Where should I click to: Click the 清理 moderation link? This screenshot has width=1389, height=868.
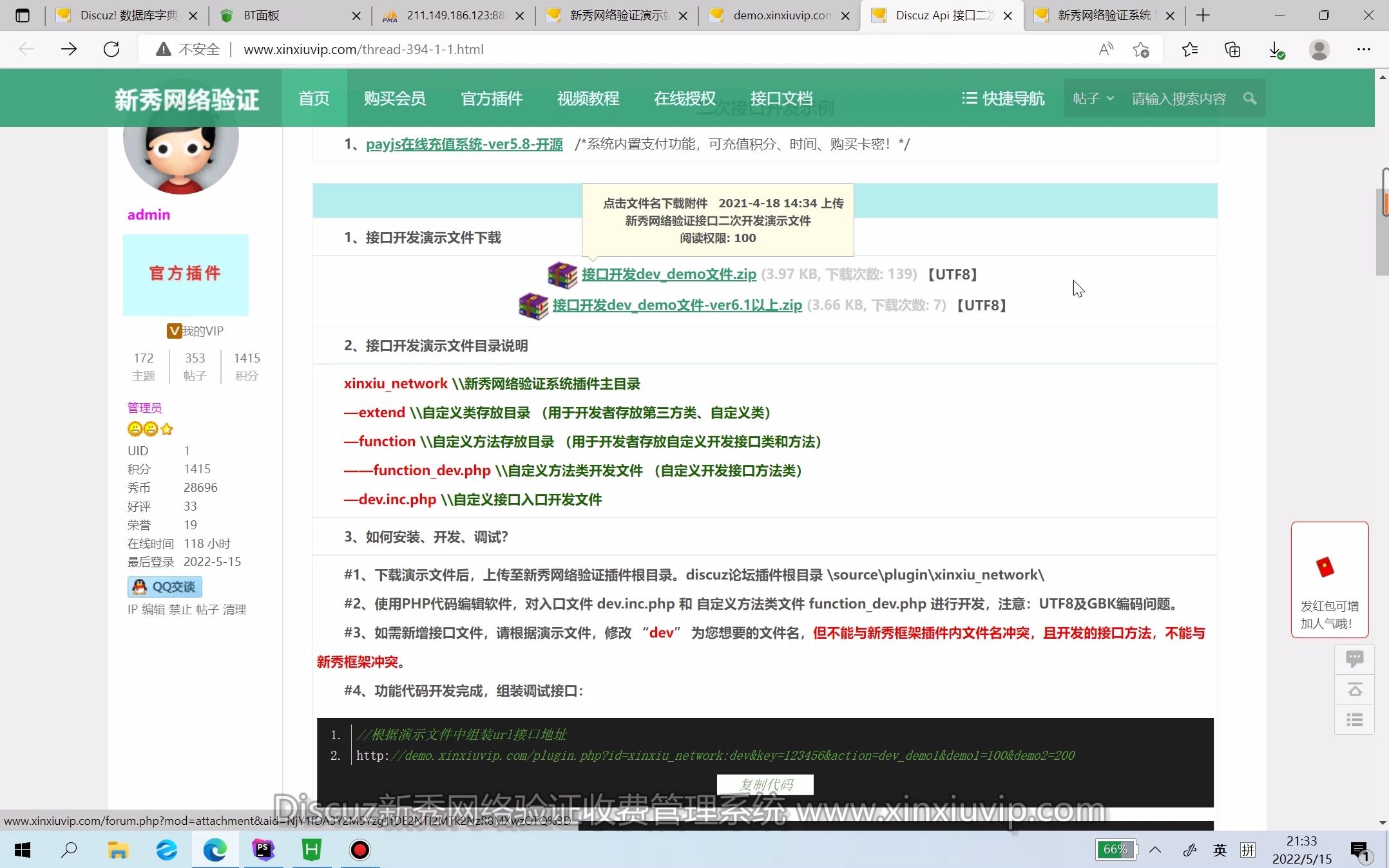click(234, 609)
